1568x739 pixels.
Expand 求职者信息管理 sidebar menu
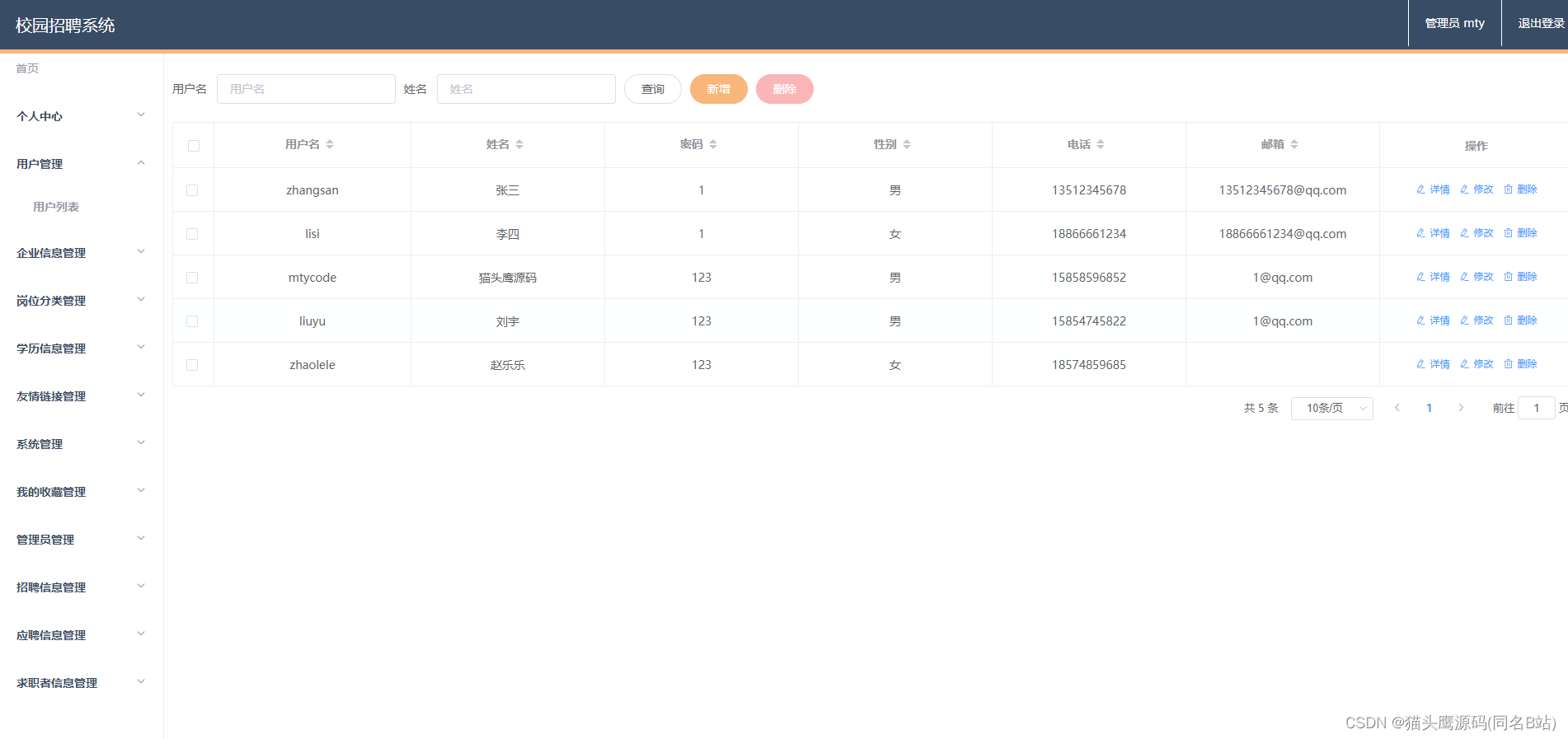pos(81,683)
